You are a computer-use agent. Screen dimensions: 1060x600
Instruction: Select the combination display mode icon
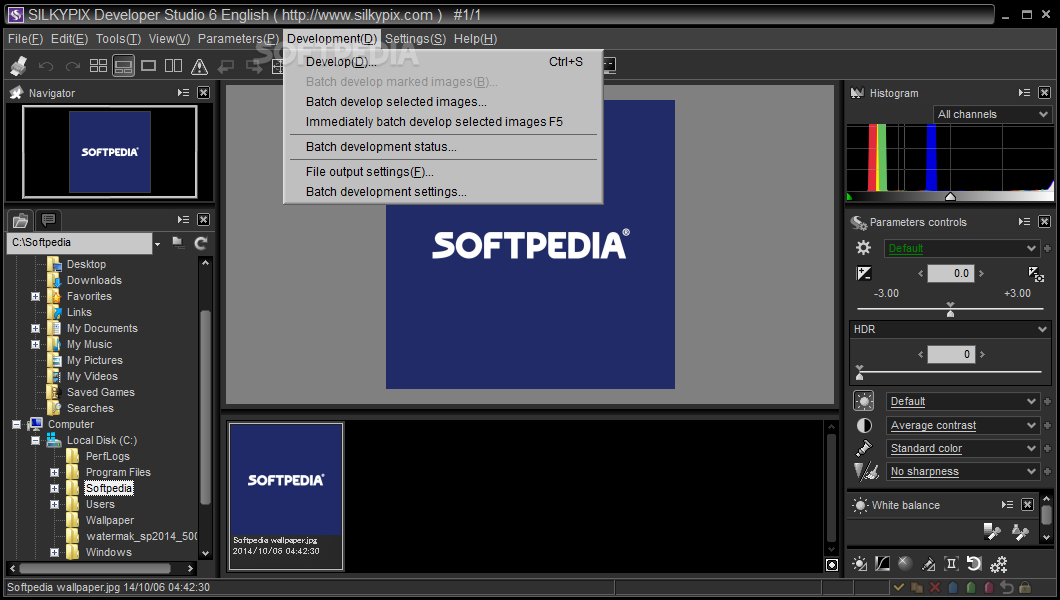123,66
